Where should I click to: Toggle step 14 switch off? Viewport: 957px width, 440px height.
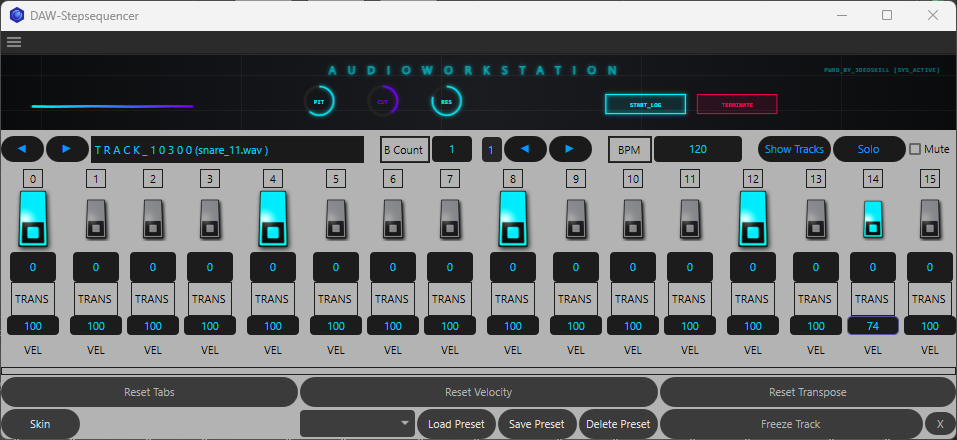click(873, 219)
